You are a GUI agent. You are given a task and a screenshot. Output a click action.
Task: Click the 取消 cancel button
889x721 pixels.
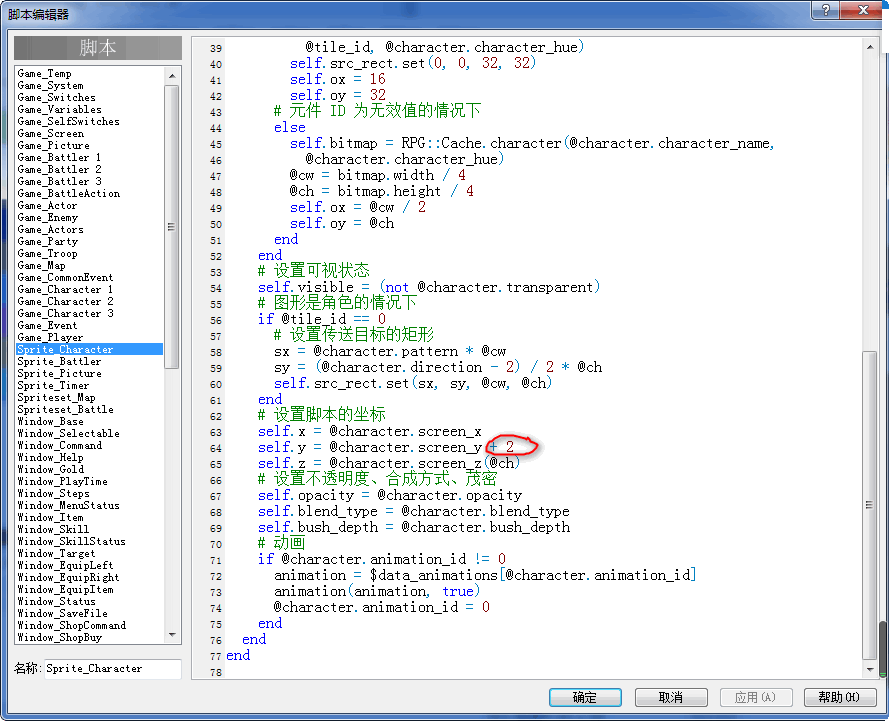[x=671, y=697]
